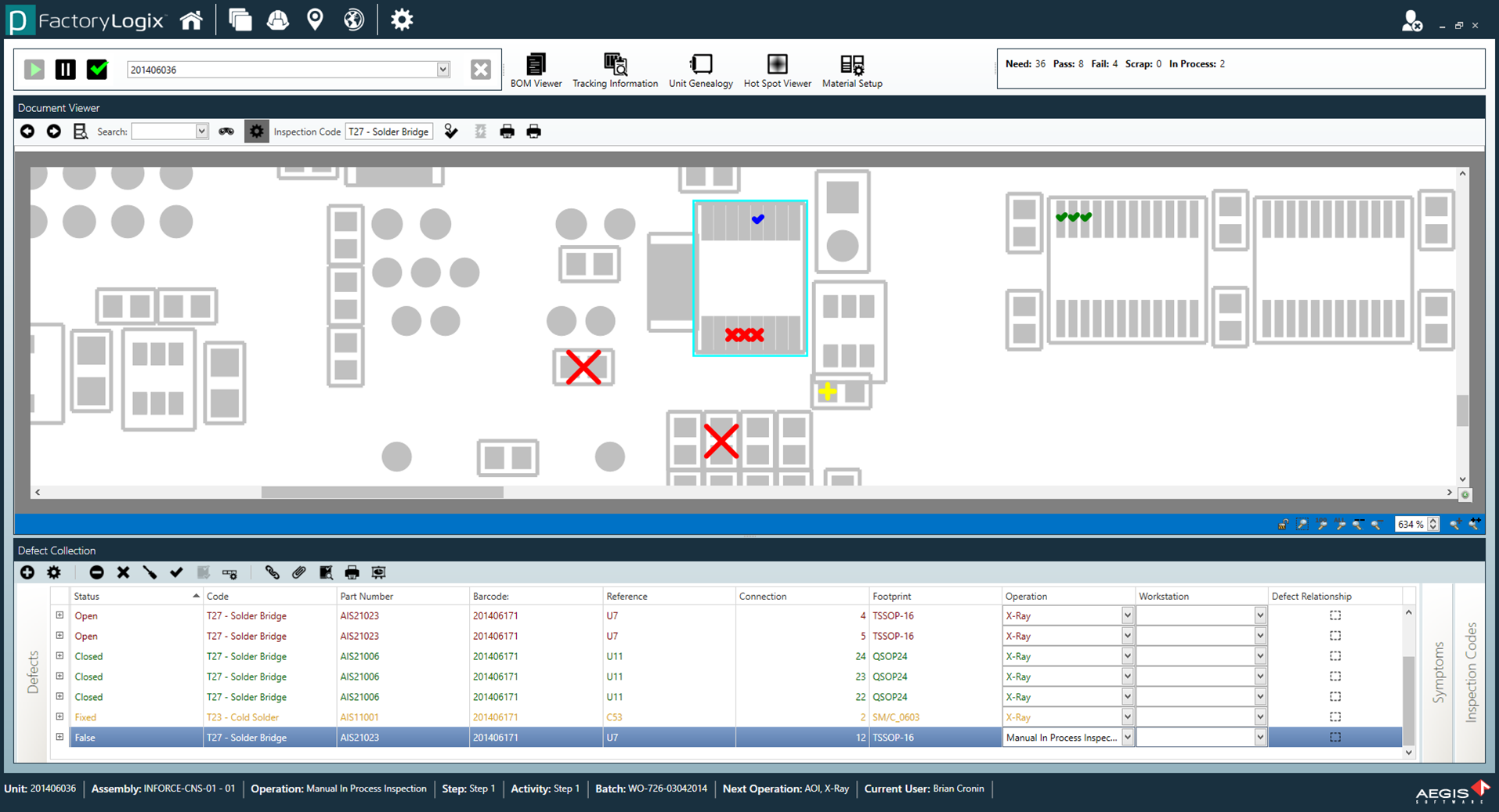Open the Inspection Codes side tab

(x=1471, y=672)
